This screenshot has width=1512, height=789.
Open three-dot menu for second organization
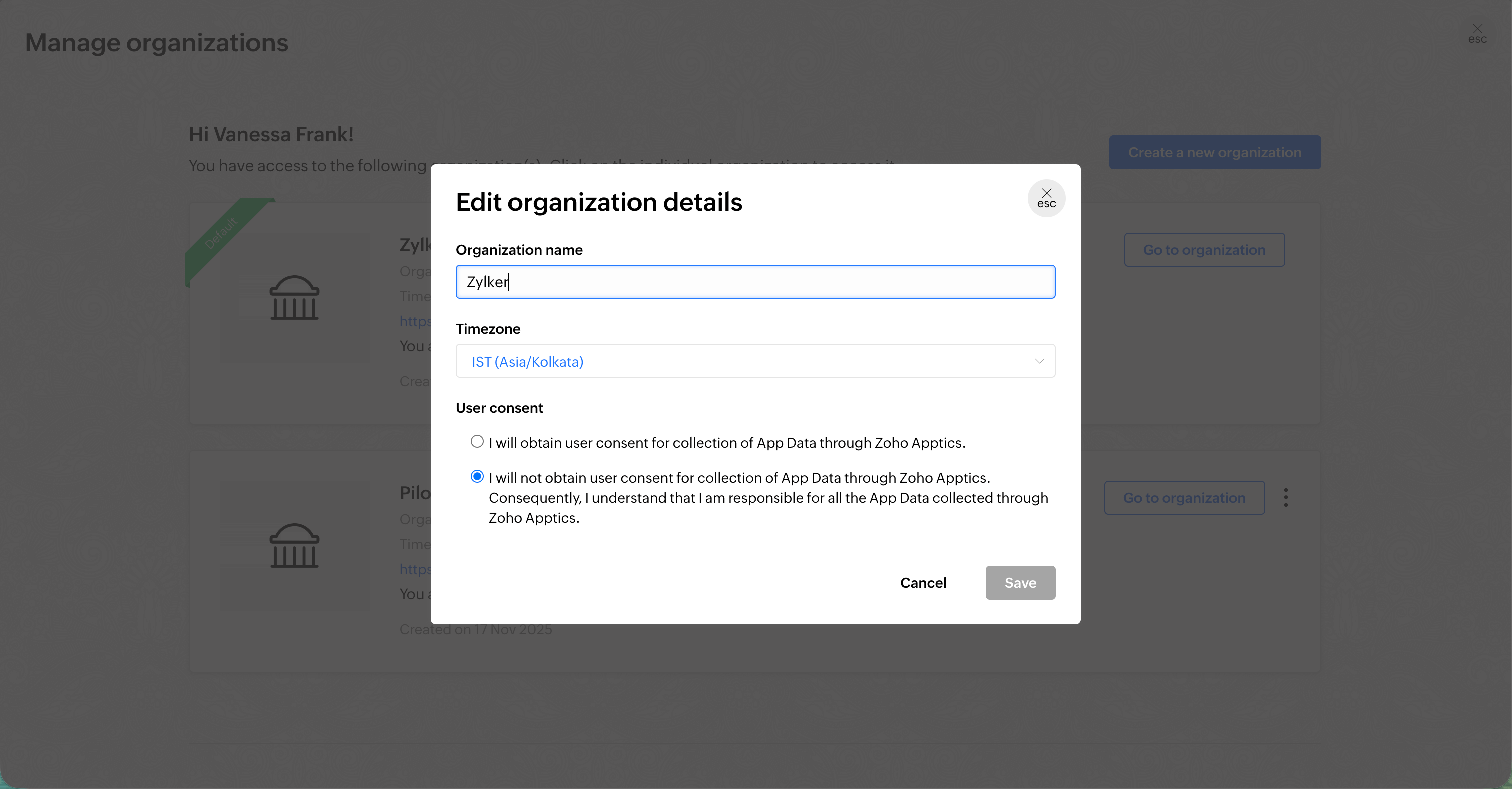click(1285, 498)
